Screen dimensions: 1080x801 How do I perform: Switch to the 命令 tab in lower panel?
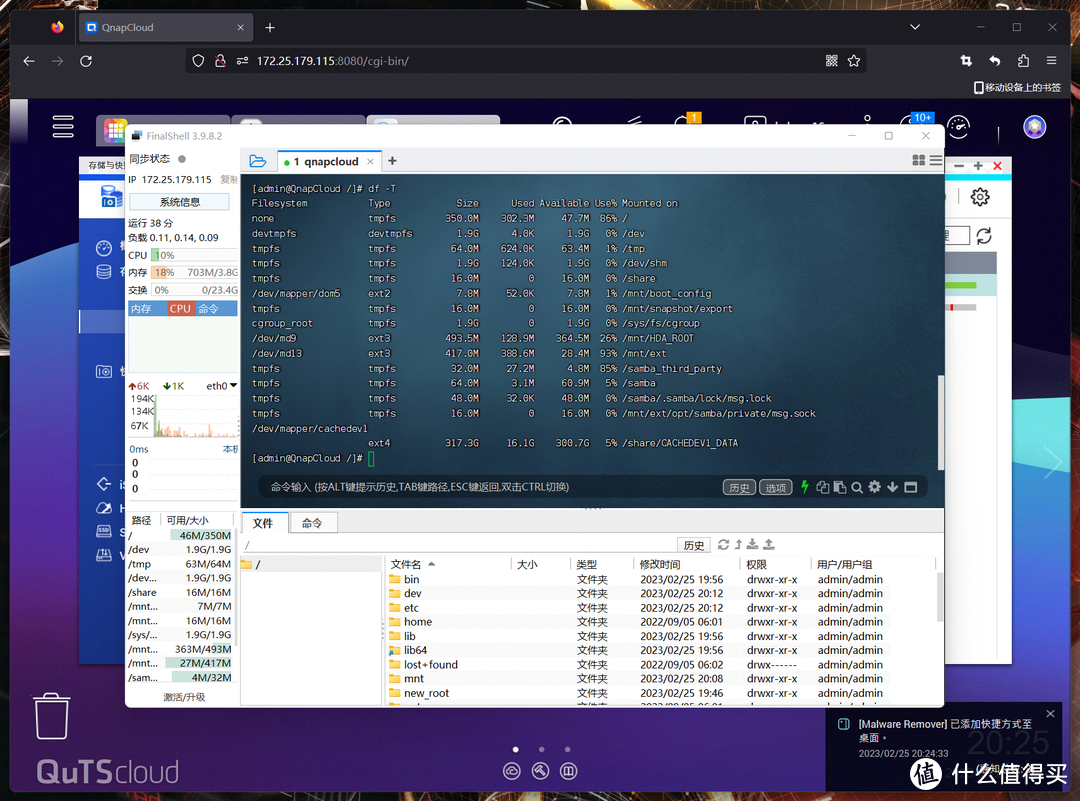pyautogui.click(x=312, y=523)
